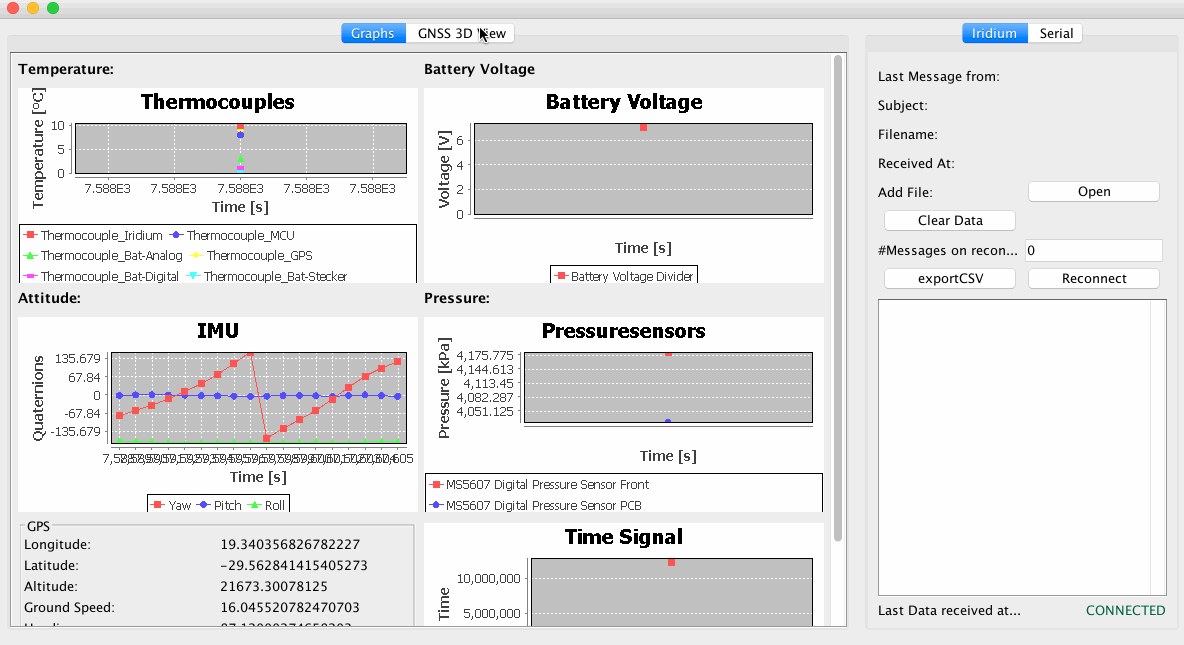
Task: Click the graphs panel vertical scrollbar
Action: 837,298
